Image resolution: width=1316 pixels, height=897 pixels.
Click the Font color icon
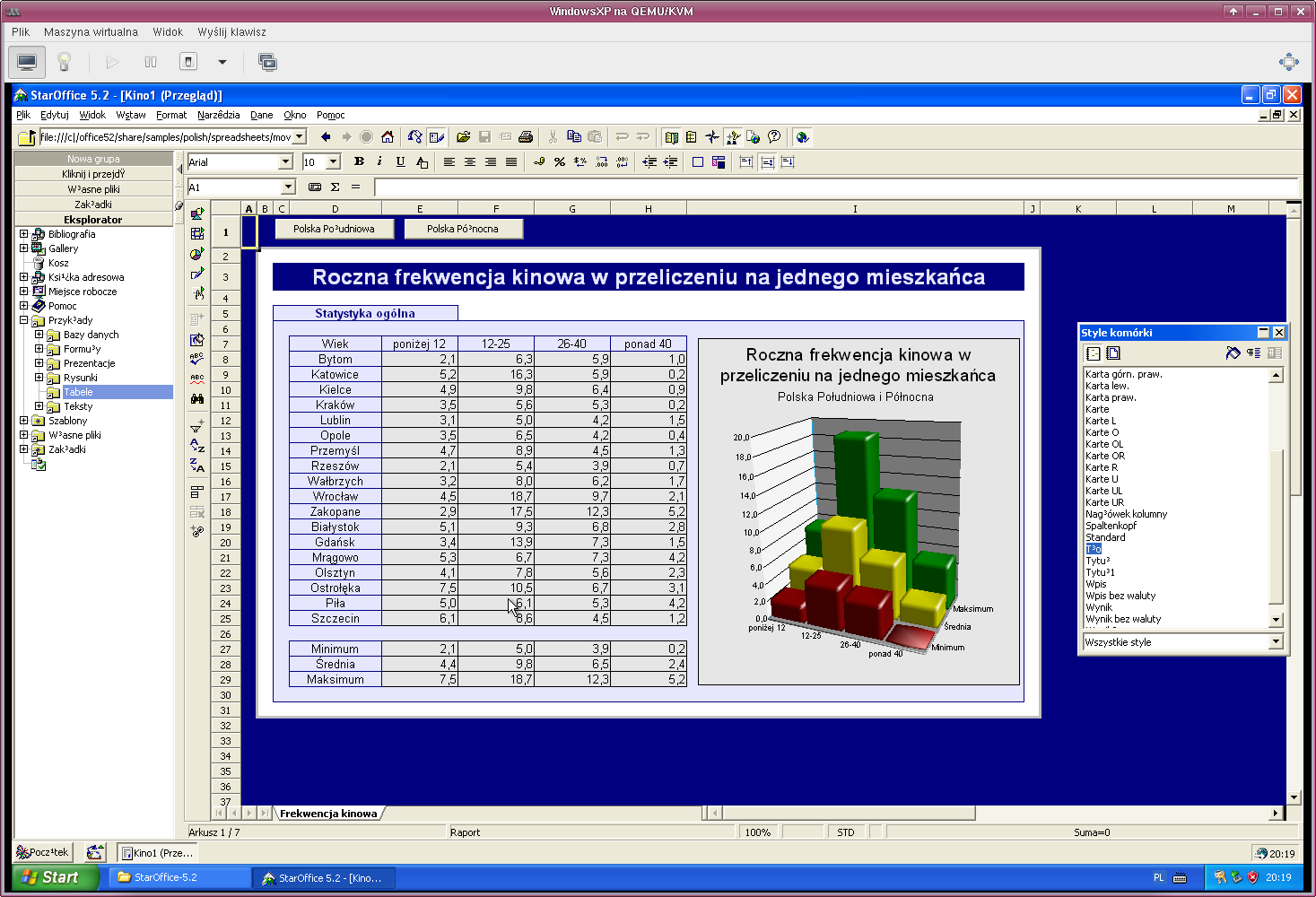[422, 162]
